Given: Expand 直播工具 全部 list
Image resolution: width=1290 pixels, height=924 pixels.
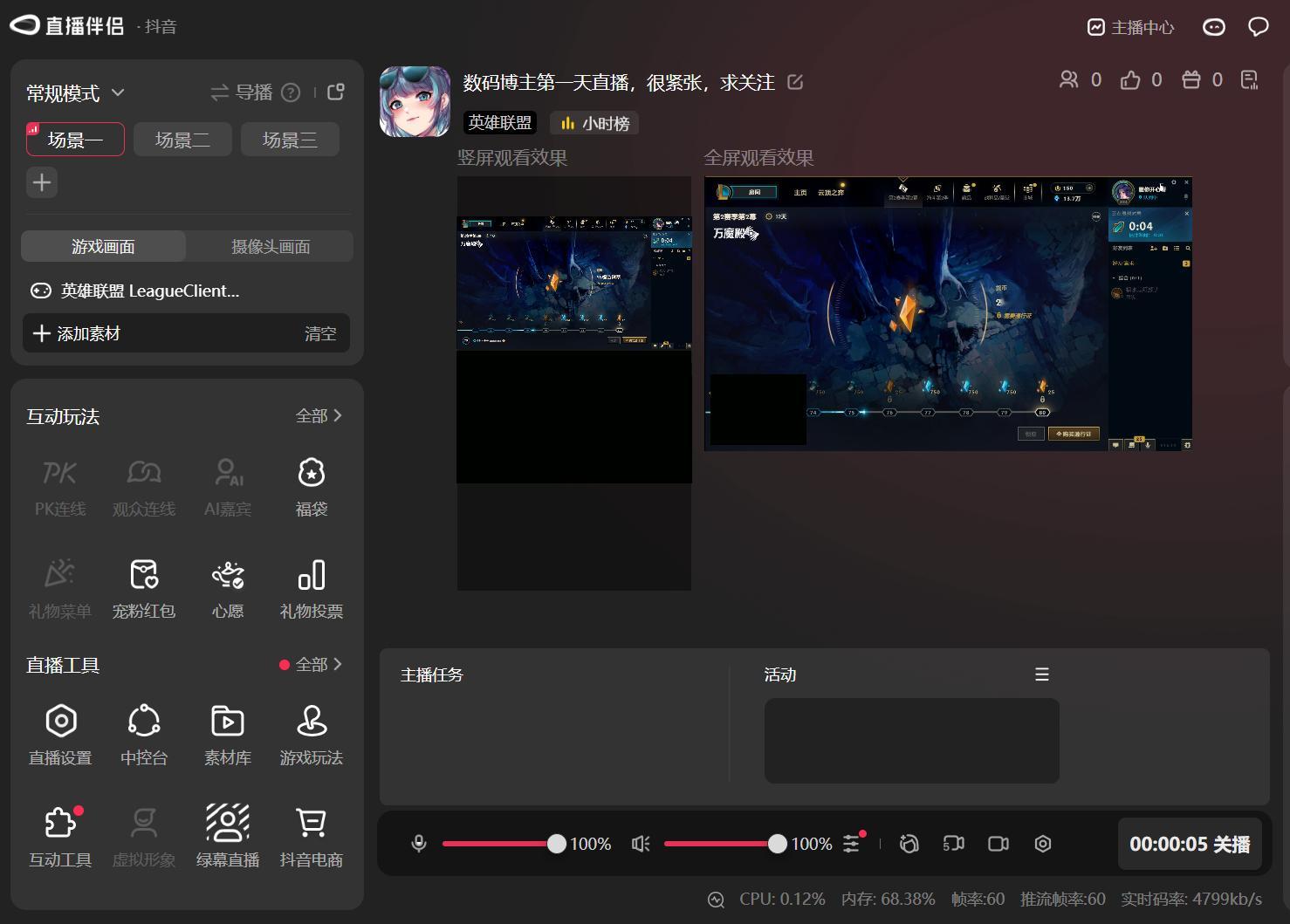Looking at the screenshot, I should (319, 665).
